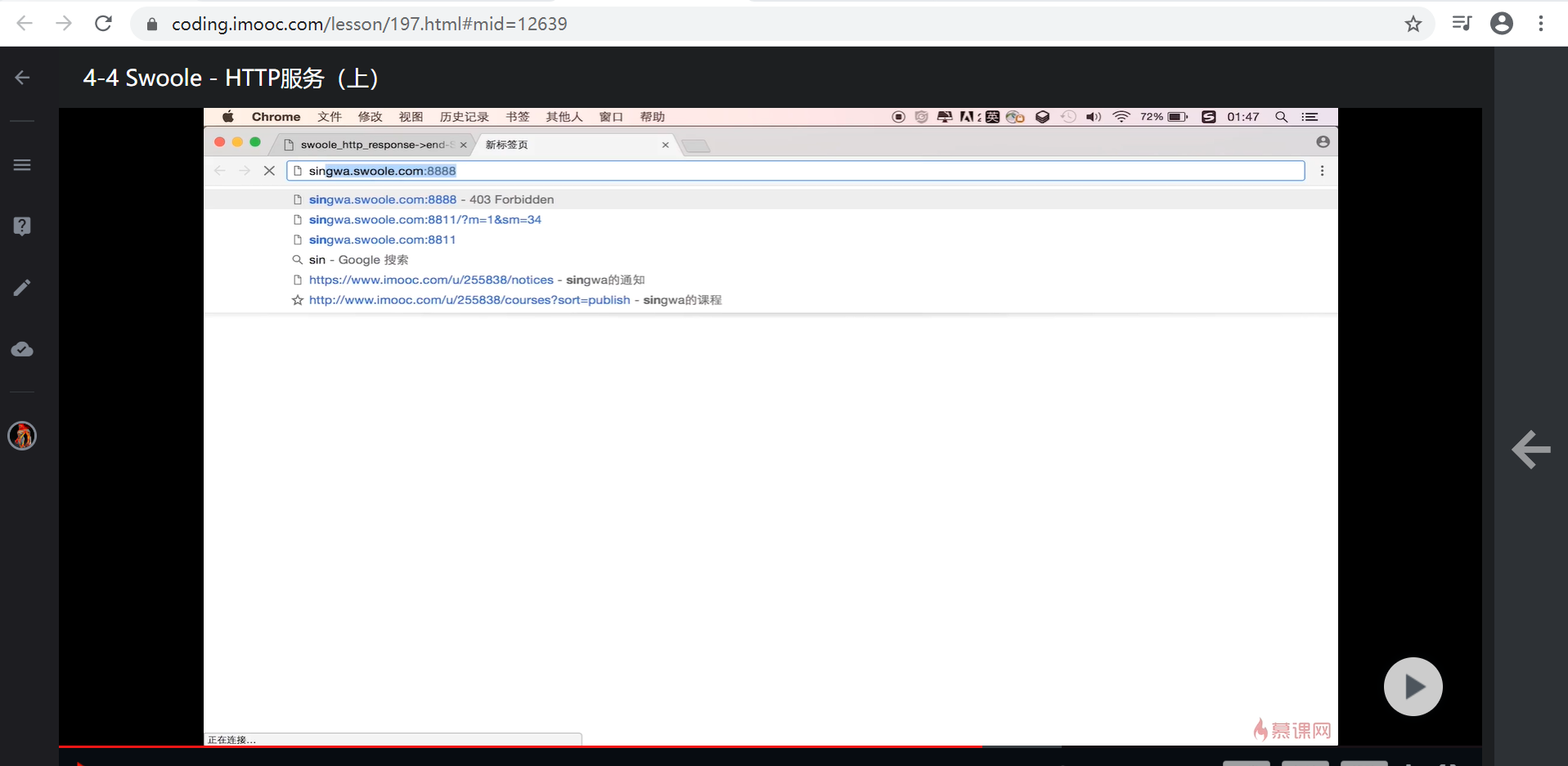Open the outer browser's profile avatar
Image resolution: width=1568 pixels, height=766 pixels.
coord(1502,24)
